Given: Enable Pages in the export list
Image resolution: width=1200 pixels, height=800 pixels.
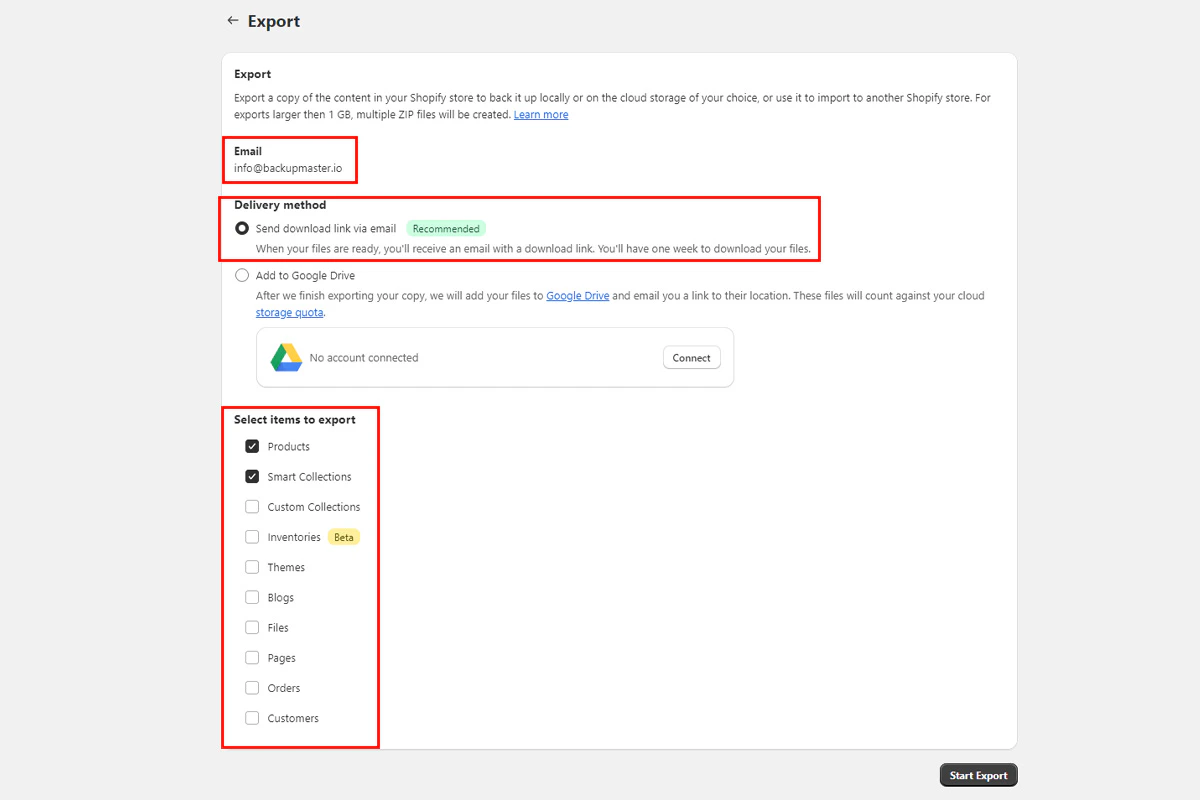Looking at the screenshot, I should pos(252,657).
